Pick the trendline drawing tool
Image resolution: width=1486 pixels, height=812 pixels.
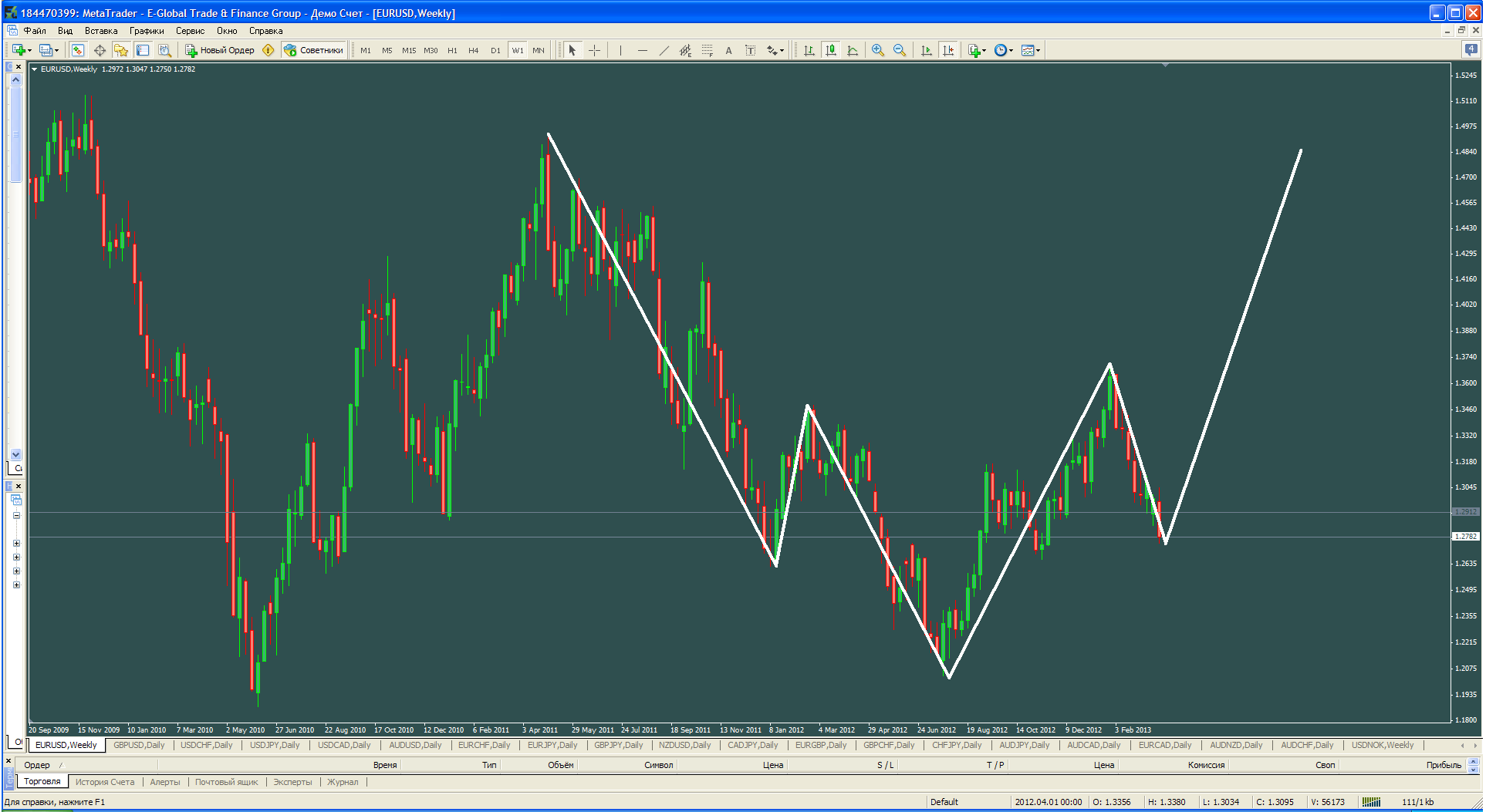pyautogui.click(x=664, y=50)
